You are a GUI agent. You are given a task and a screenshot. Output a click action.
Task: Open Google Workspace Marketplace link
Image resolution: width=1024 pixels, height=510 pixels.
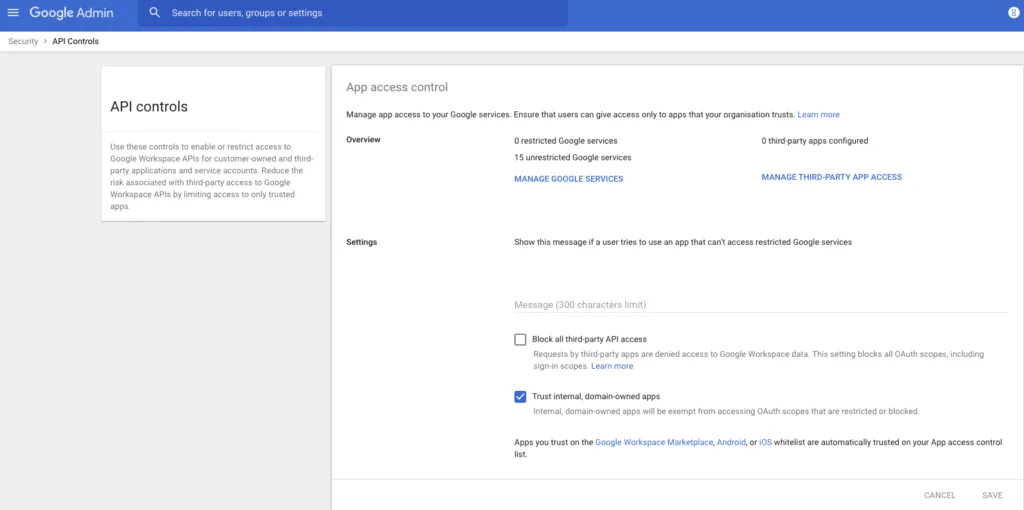[x=654, y=442]
